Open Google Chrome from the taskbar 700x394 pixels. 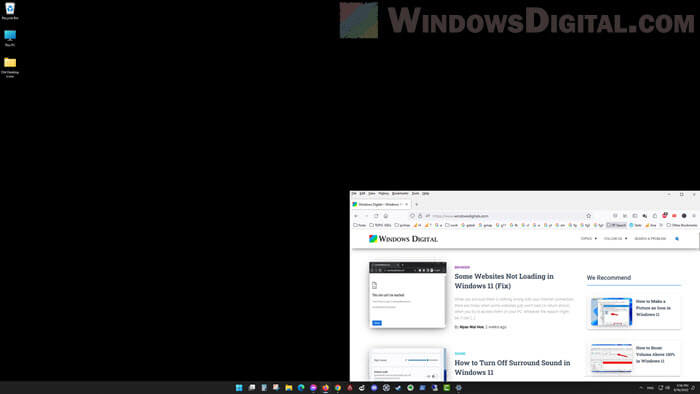(338, 388)
